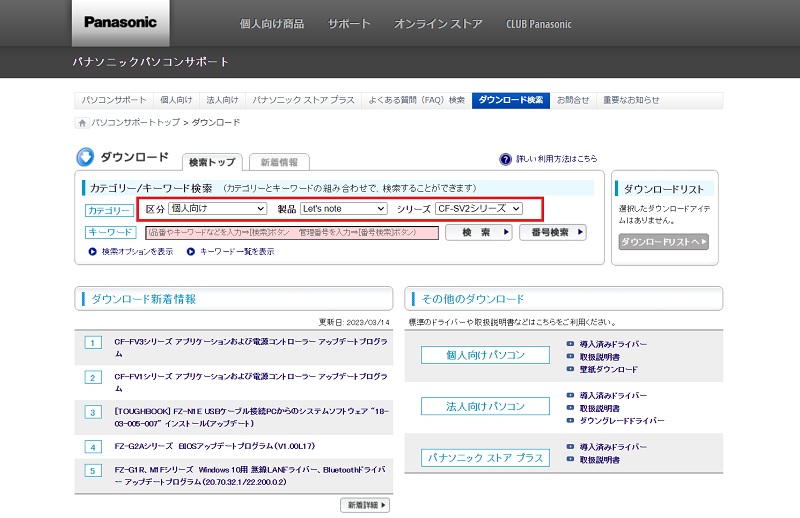Click the blue download arrow icon

click(x=85, y=157)
